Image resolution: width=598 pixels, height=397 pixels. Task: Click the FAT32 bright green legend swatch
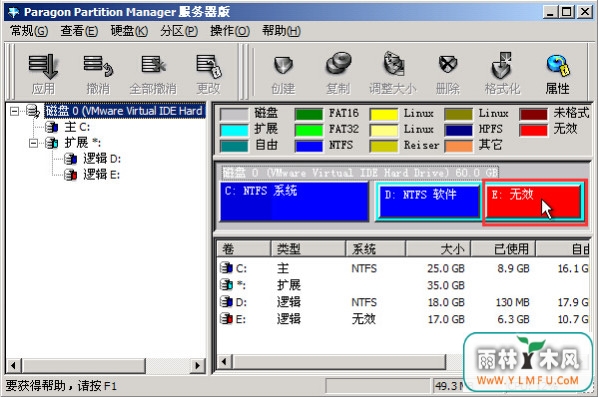coord(309,130)
